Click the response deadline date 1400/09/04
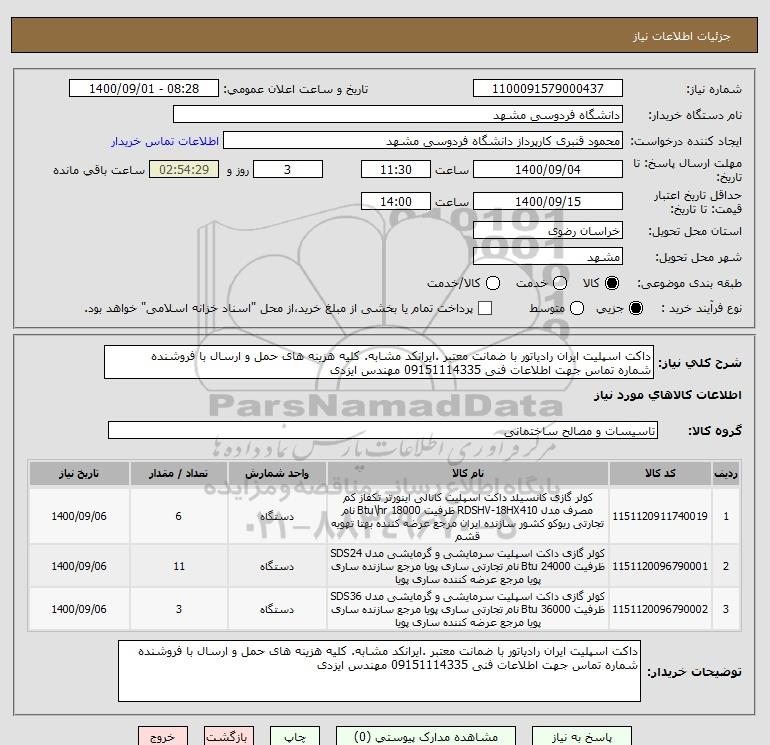Viewport: 770px width, 745px height. pyautogui.click(x=548, y=169)
